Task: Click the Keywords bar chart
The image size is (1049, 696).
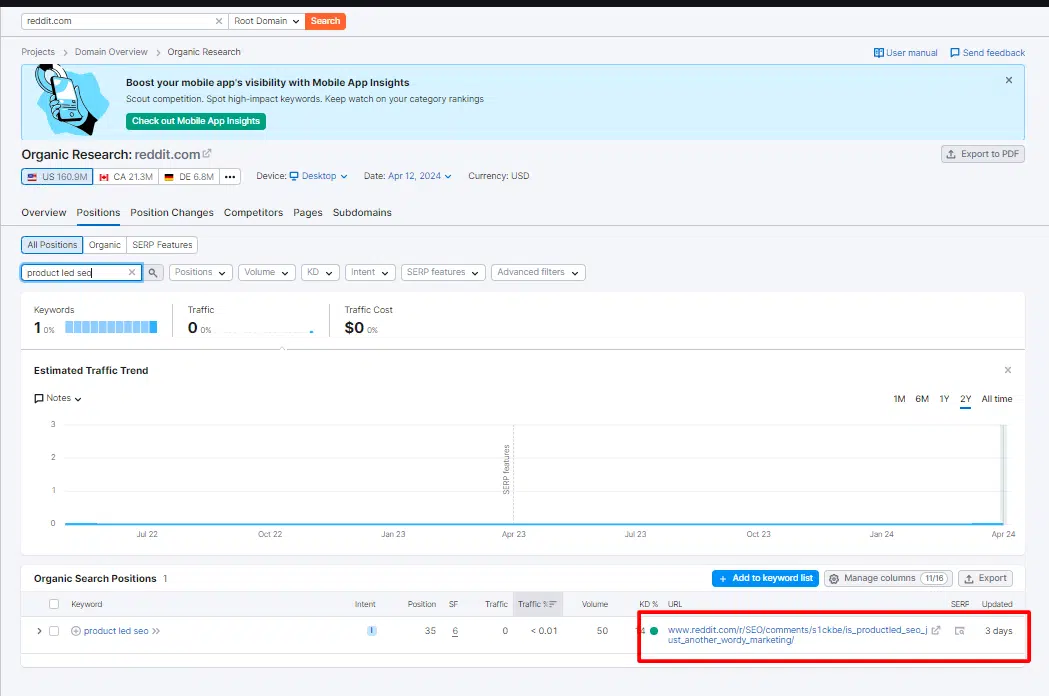Action: click(111, 327)
